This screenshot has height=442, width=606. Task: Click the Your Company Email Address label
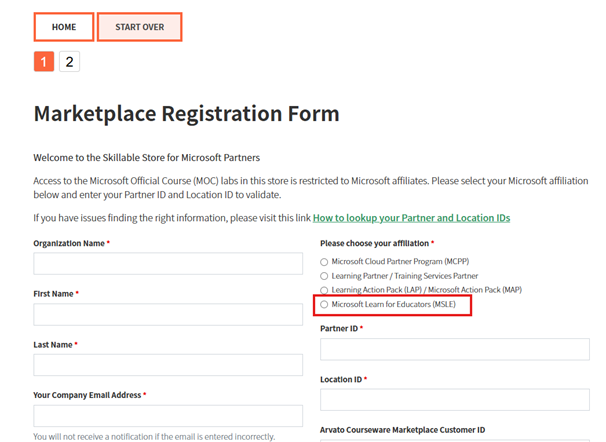pyautogui.click(x=87, y=395)
